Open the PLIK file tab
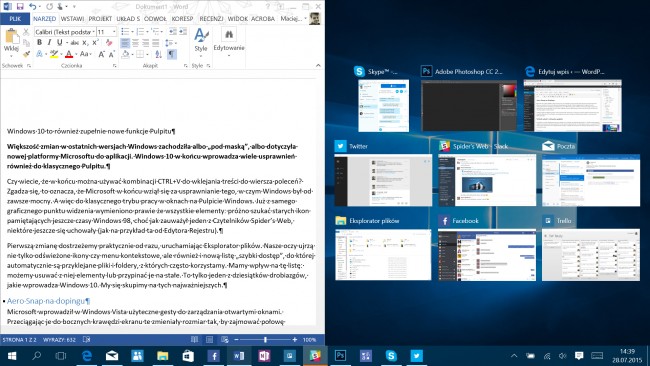Image resolution: width=650 pixels, height=366 pixels. [15, 19]
